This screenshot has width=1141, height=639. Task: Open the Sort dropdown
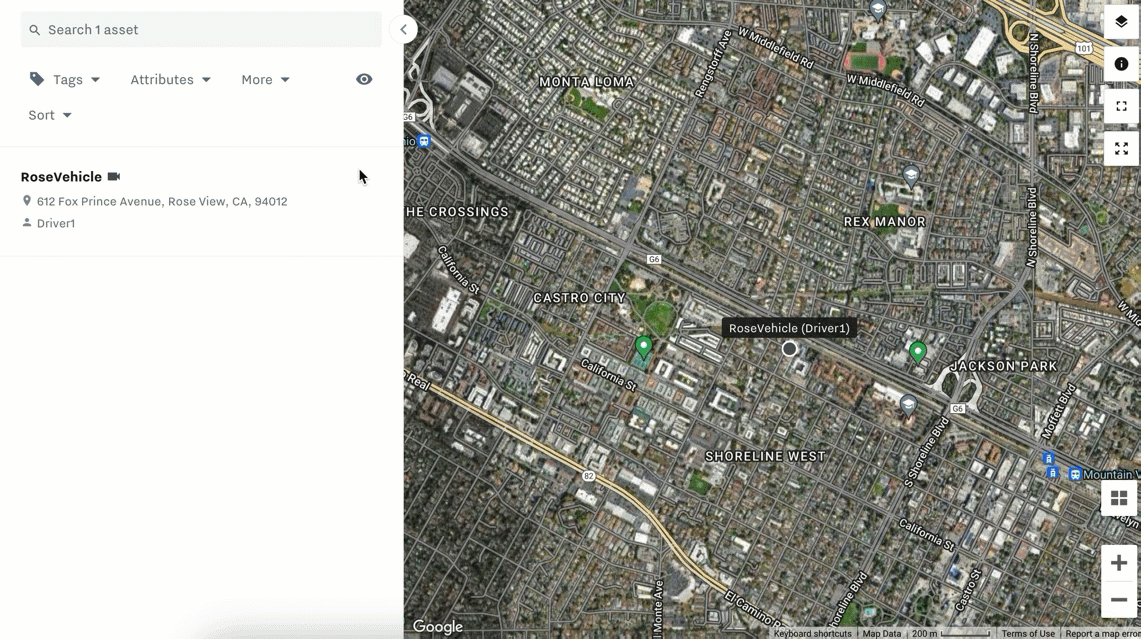pyautogui.click(x=50, y=115)
